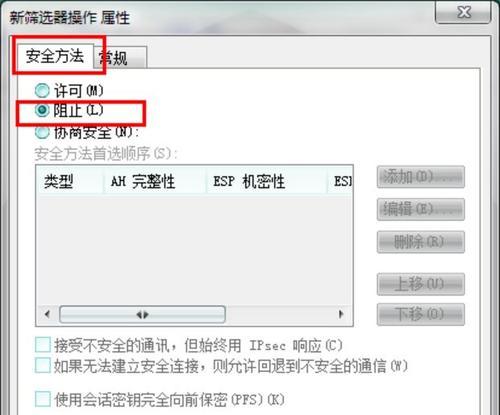Sort by the ESP 机密性 column header
500x415 pixels.
click(x=266, y=181)
